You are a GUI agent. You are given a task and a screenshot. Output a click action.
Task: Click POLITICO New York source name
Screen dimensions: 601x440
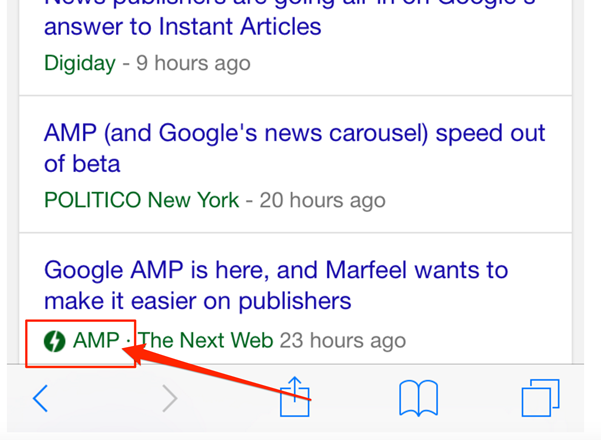[141, 200]
